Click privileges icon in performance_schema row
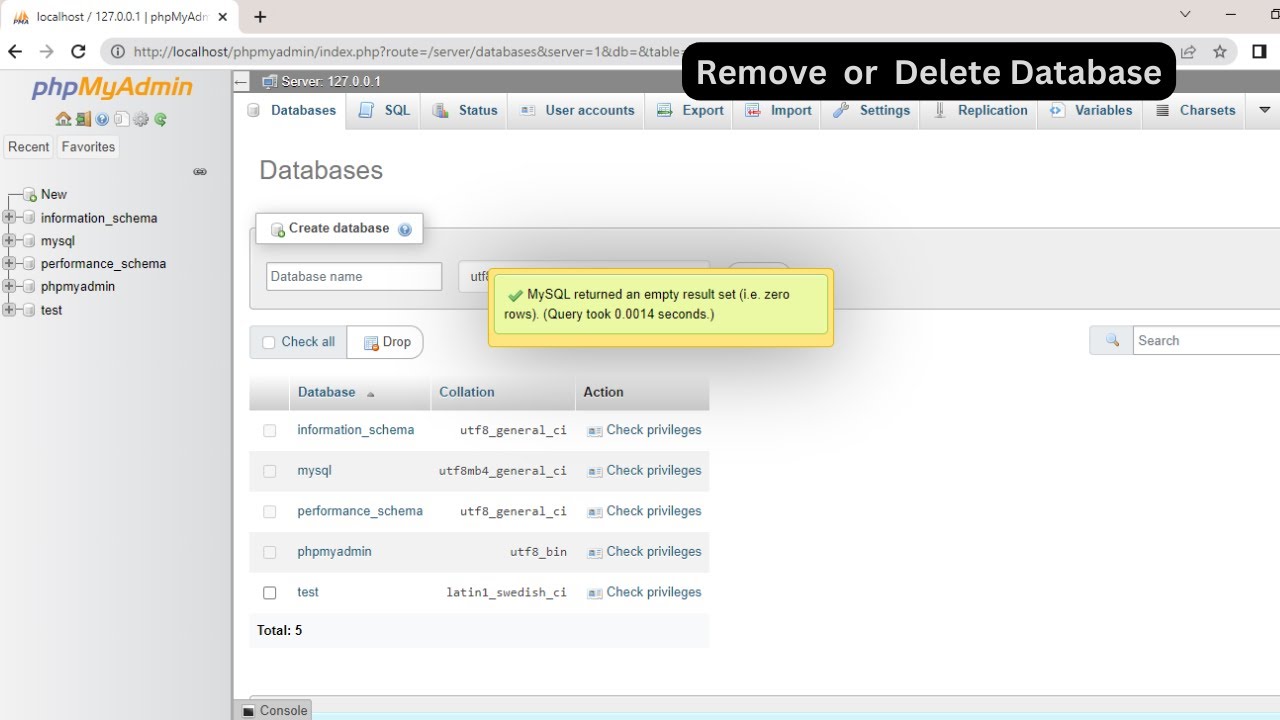 595,512
